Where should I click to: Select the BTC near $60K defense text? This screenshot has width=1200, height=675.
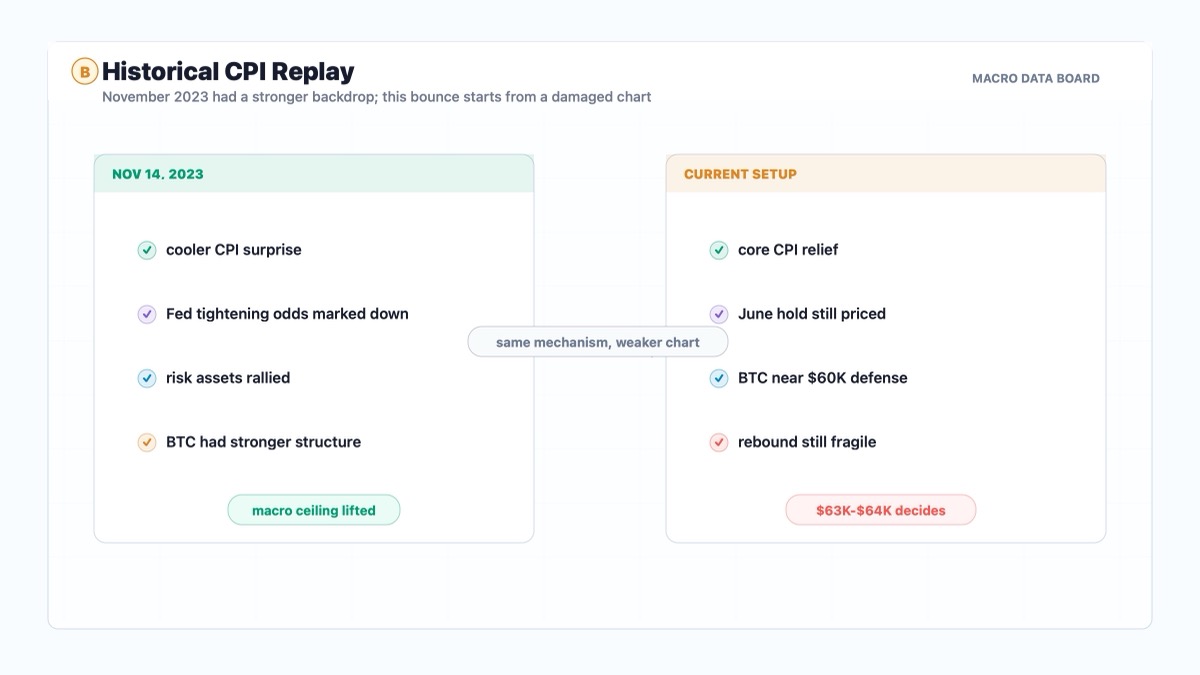click(823, 378)
